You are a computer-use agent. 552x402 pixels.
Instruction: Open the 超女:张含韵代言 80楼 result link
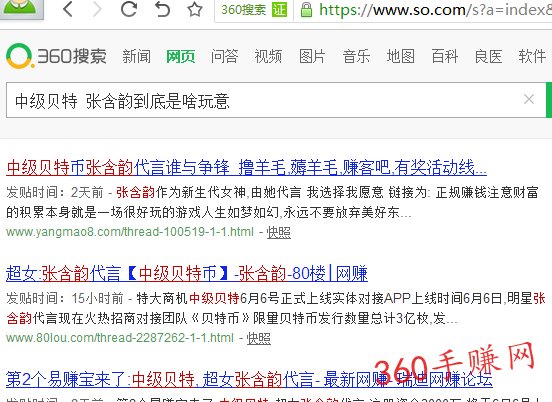pos(187,274)
